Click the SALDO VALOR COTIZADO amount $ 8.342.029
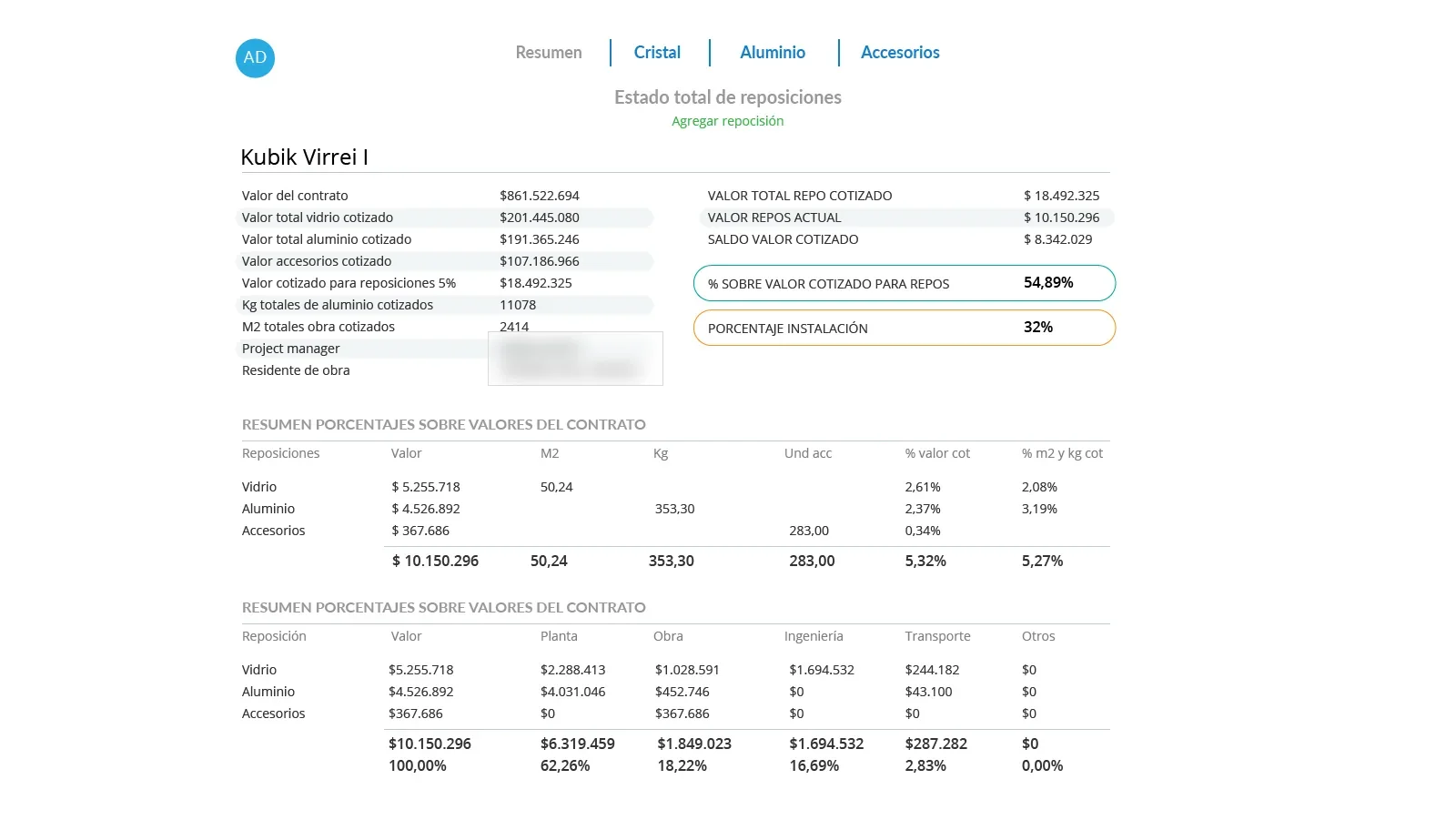This screenshot has width=1456, height=820. tap(1057, 239)
